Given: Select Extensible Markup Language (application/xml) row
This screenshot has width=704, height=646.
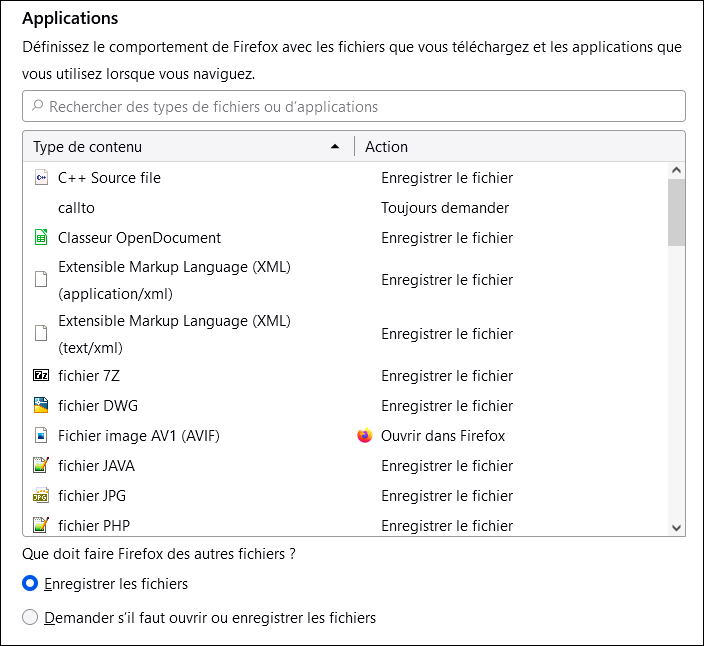Looking at the screenshot, I should point(345,280).
